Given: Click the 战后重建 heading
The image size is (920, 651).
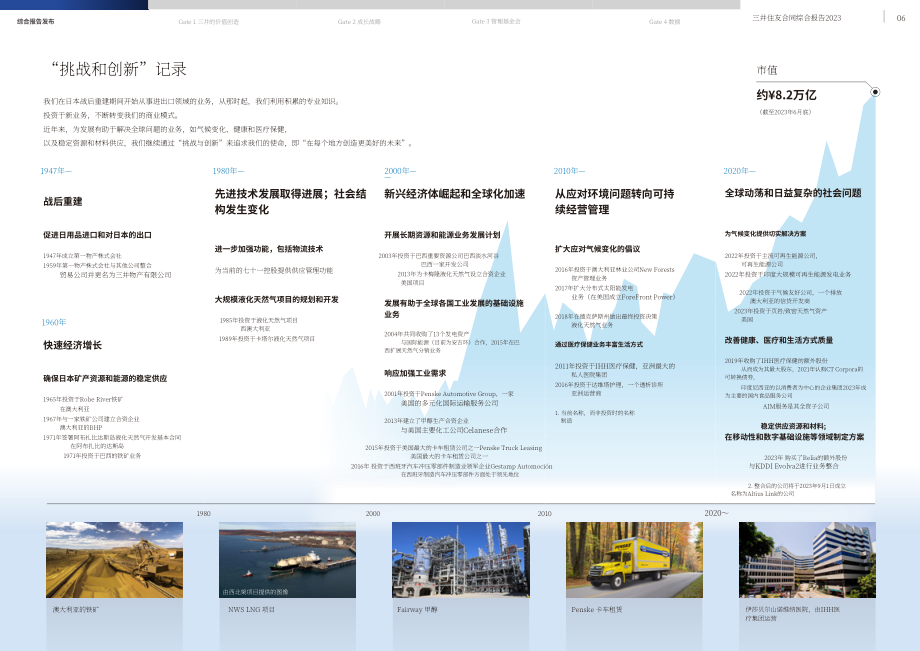Looking at the screenshot, I should click(63, 202).
